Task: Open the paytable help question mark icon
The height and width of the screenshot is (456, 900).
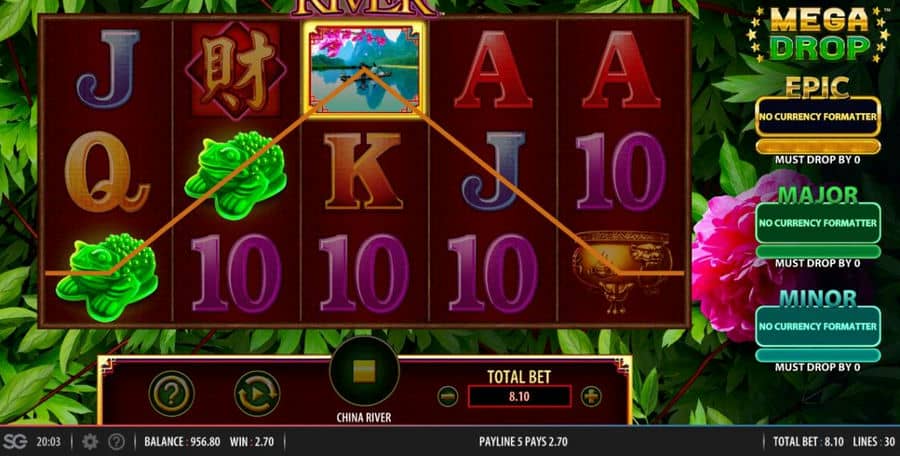Action: click(x=172, y=393)
